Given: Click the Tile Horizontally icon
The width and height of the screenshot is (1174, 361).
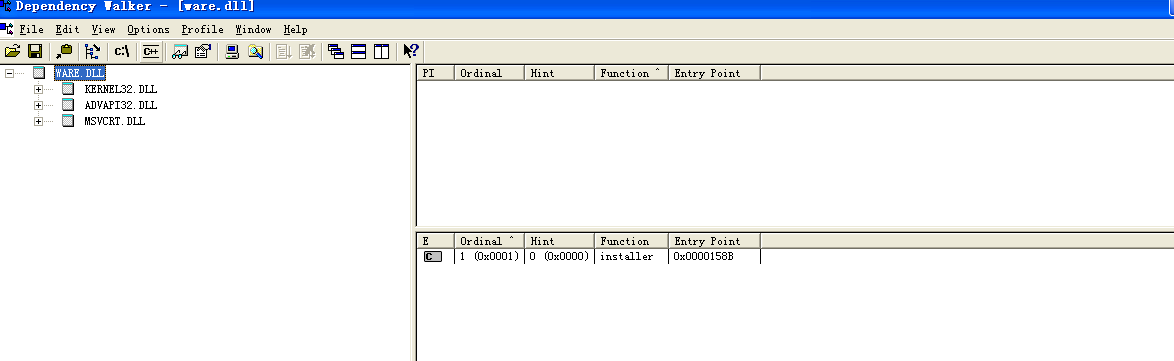Looking at the screenshot, I should (359, 52).
